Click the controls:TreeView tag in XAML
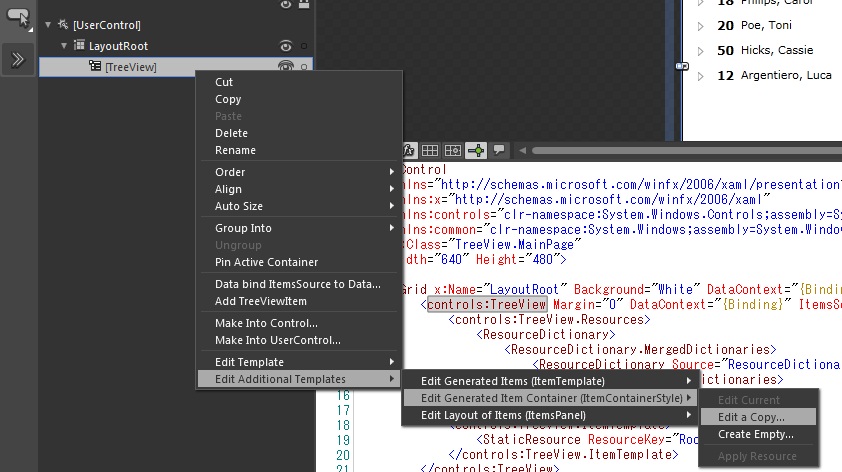This screenshot has height=472, width=842. 487,304
